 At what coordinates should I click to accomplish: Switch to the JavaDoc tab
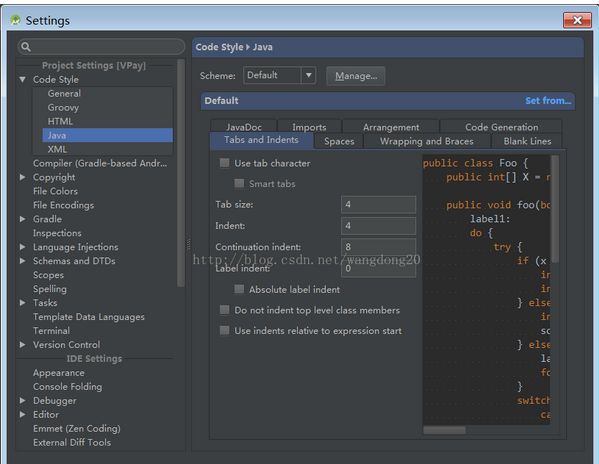click(244, 127)
